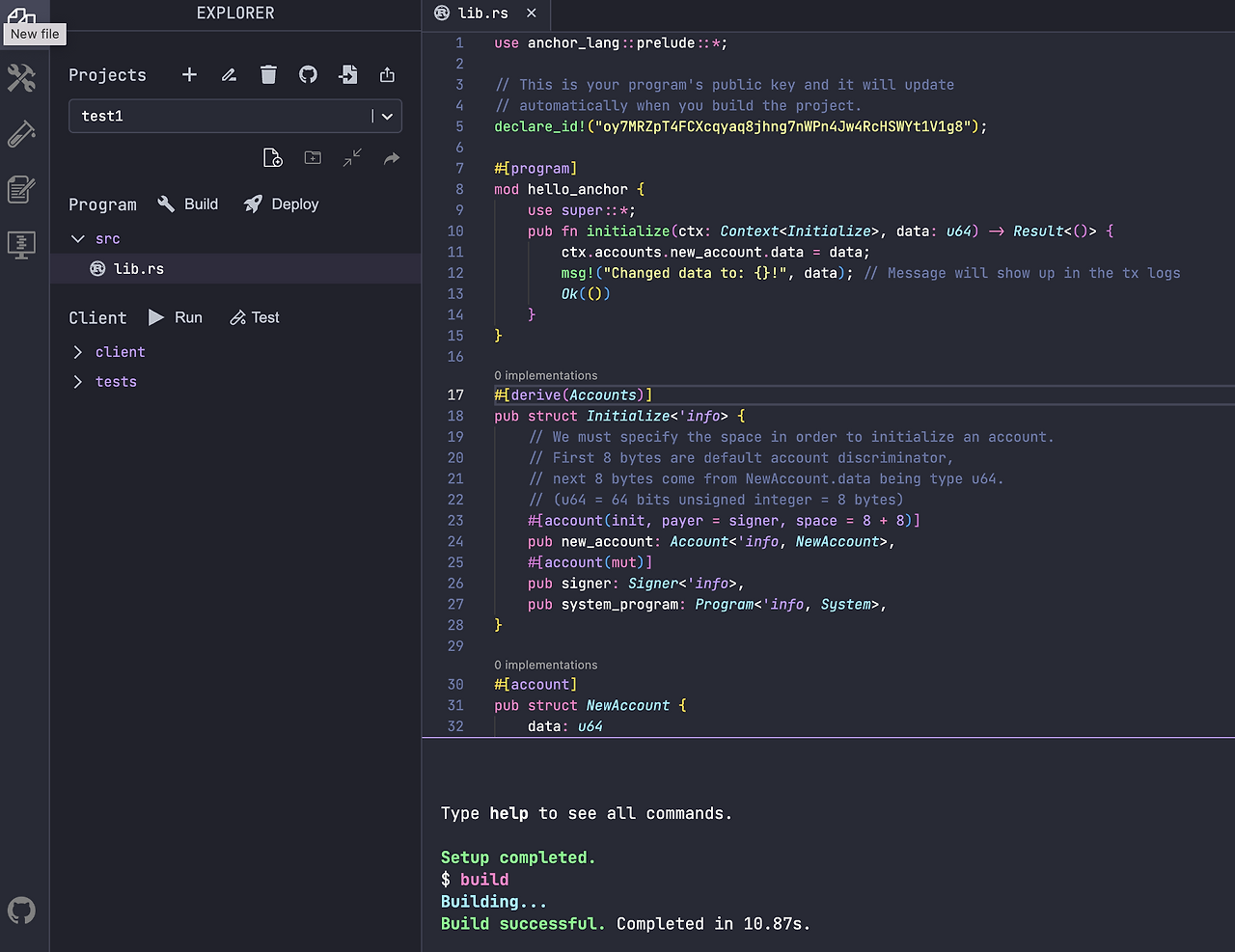Delete the project with the trash icon

tap(268, 75)
